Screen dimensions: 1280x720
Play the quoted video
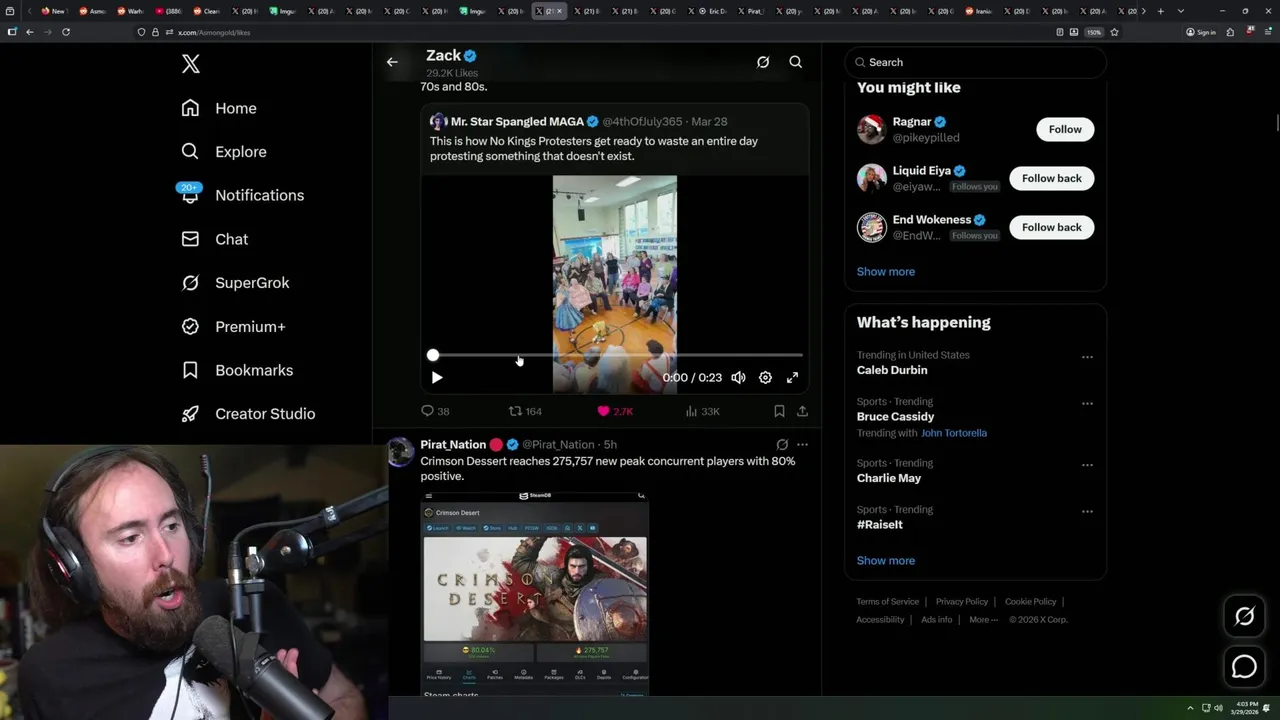[x=437, y=378]
